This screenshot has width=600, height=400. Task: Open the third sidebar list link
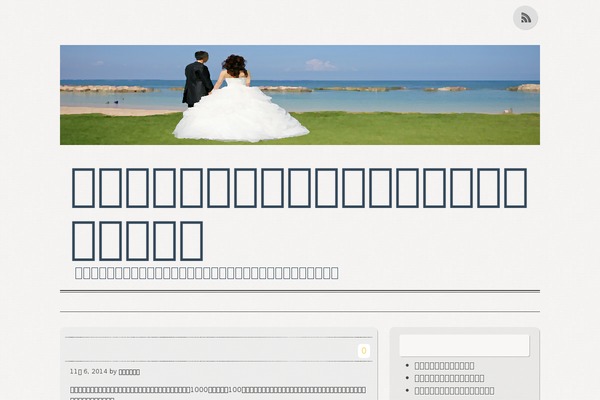pos(454,391)
